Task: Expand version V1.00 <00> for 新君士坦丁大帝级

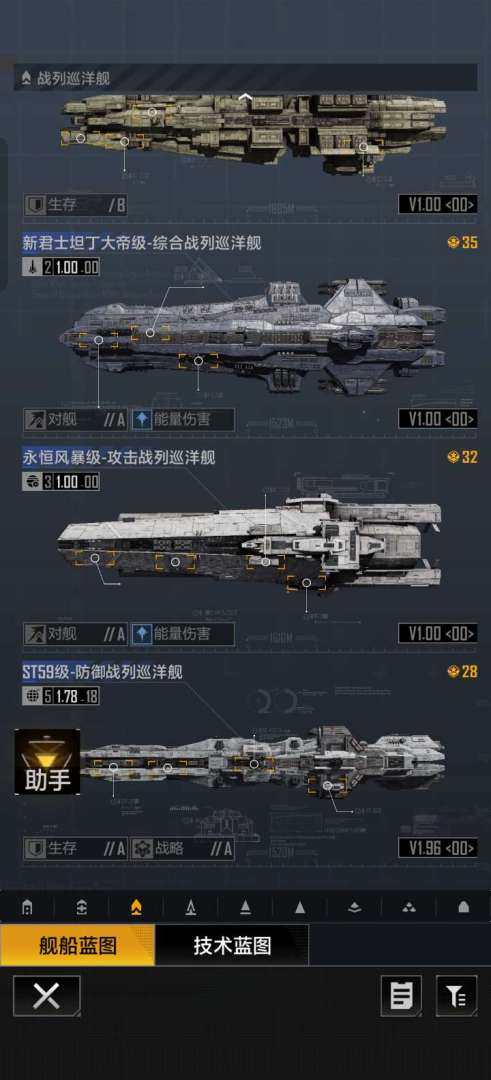Action: tap(437, 419)
